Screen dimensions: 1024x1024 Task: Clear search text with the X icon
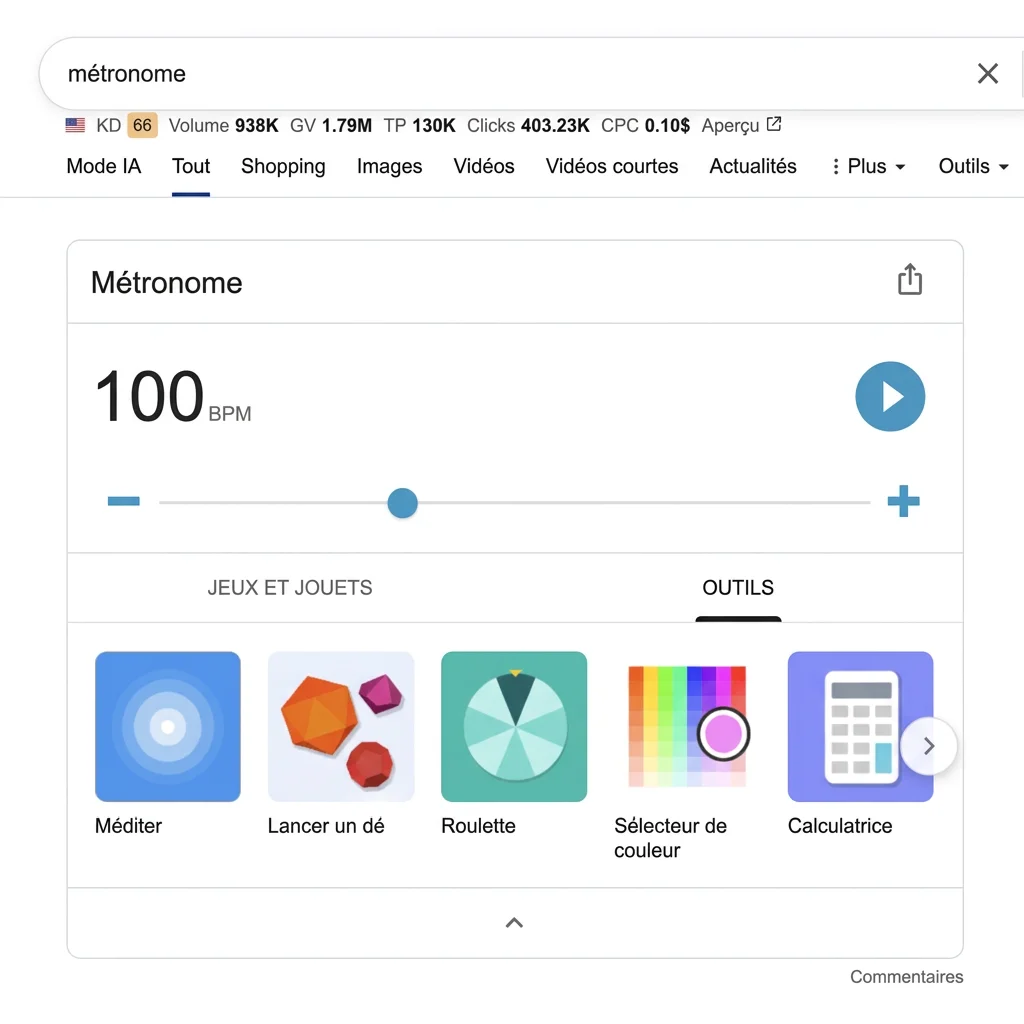987,73
